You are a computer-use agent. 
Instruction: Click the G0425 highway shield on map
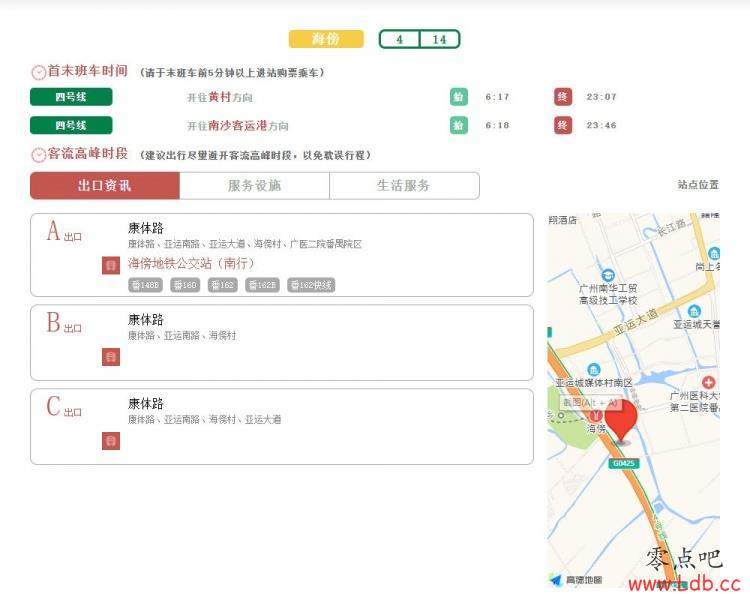pyautogui.click(x=624, y=463)
